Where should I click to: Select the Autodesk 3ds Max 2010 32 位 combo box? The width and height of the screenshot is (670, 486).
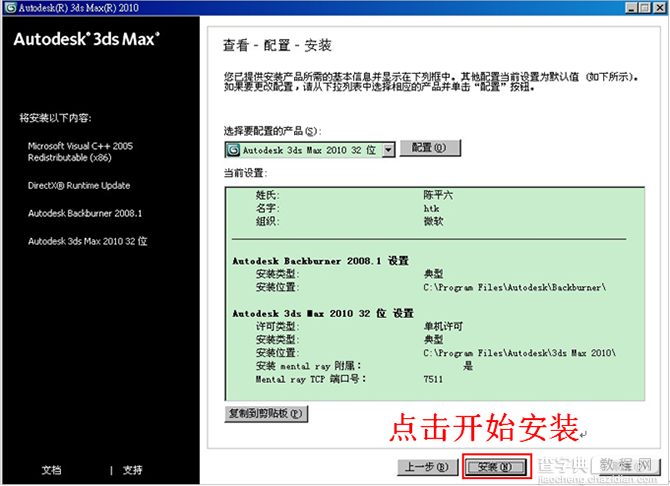pyautogui.click(x=309, y=150)
